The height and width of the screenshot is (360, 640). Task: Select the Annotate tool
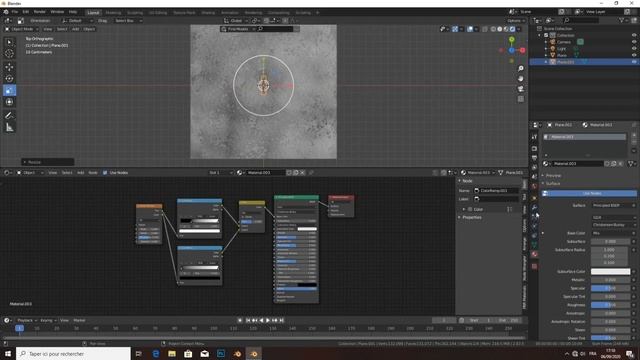pos(9,116)
